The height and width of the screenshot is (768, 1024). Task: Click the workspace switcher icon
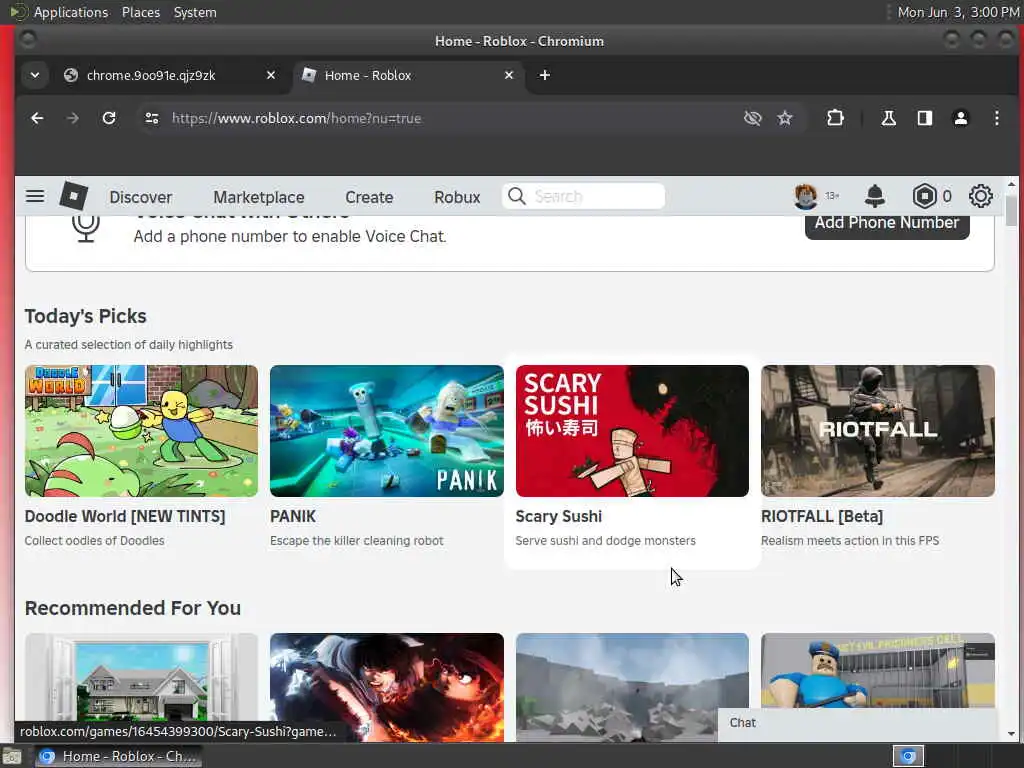(x=908, y=756)
